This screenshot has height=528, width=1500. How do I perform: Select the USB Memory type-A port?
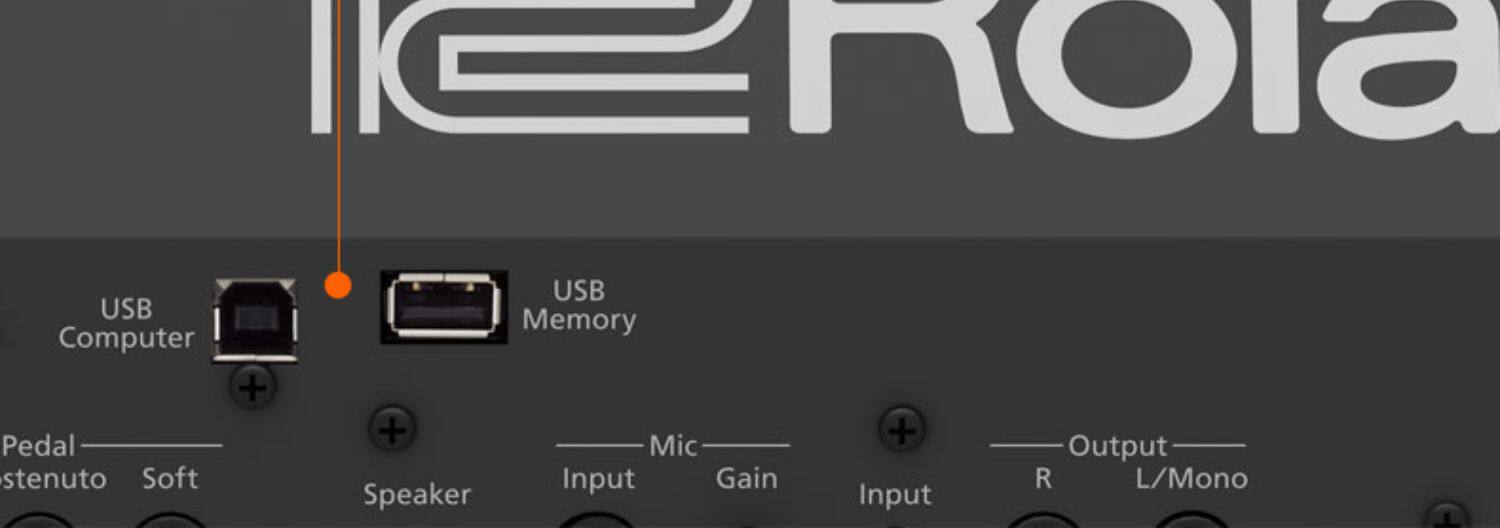point(444,307)
